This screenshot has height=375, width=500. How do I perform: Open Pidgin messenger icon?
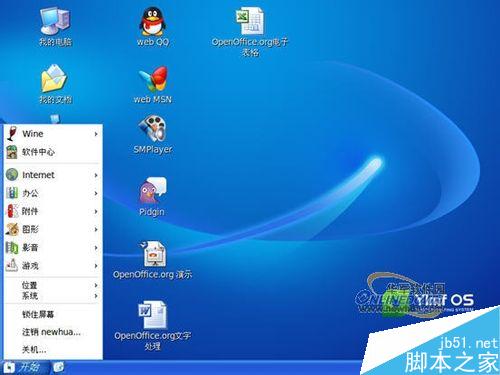[x=152, y=190]
